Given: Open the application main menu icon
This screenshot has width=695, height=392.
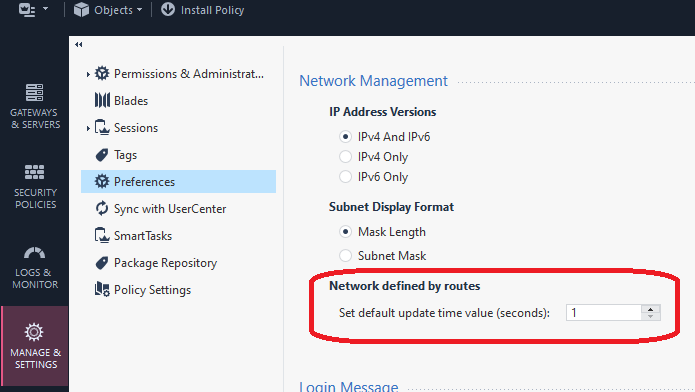Looking at the screenshot, I should point(27,10).
